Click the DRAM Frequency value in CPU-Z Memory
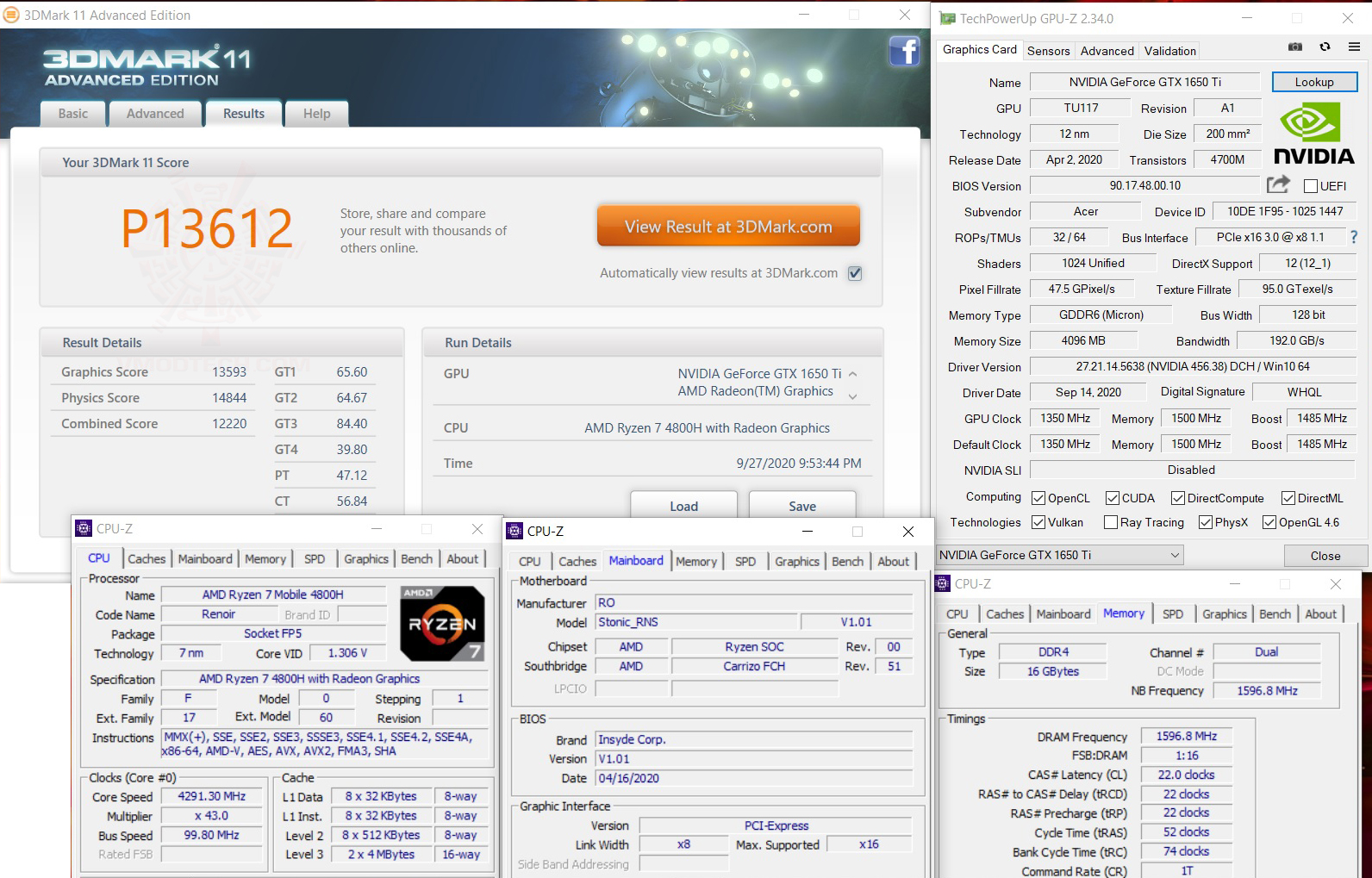Viewport: 1372px width, 878px height. [x=1187, y=736]
